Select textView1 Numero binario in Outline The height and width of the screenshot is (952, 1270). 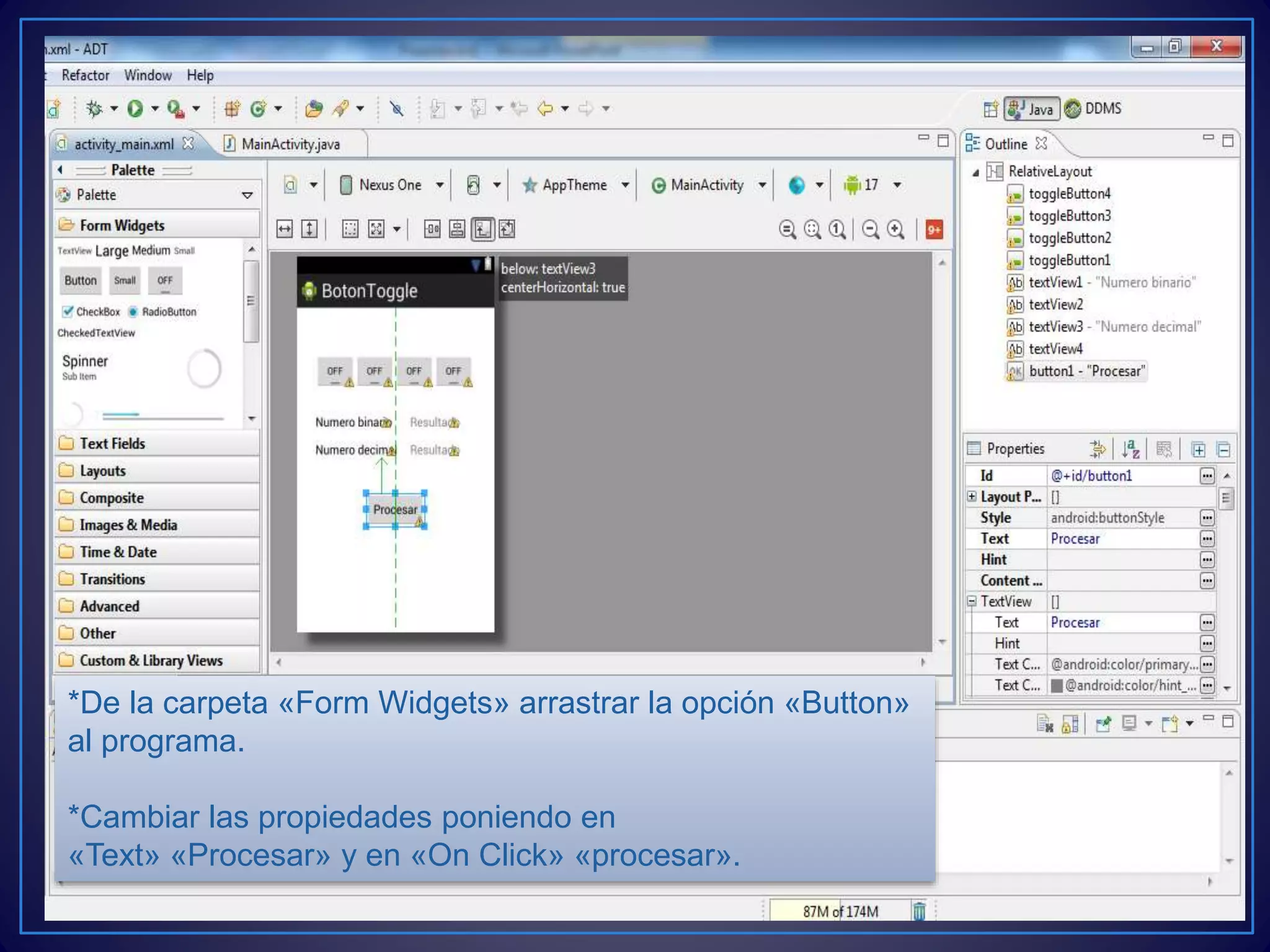click(1101, 282)
